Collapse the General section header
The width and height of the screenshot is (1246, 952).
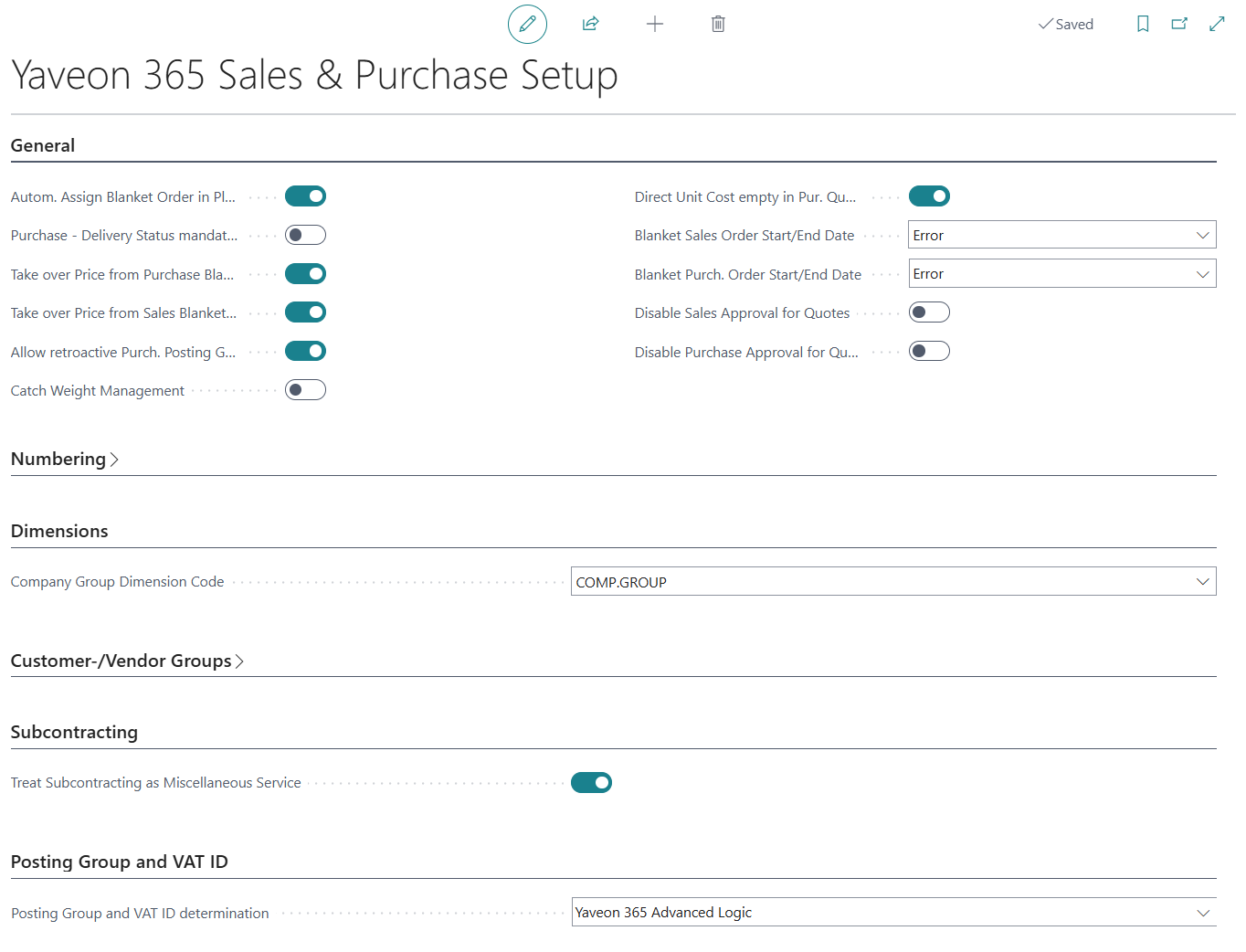43,145
